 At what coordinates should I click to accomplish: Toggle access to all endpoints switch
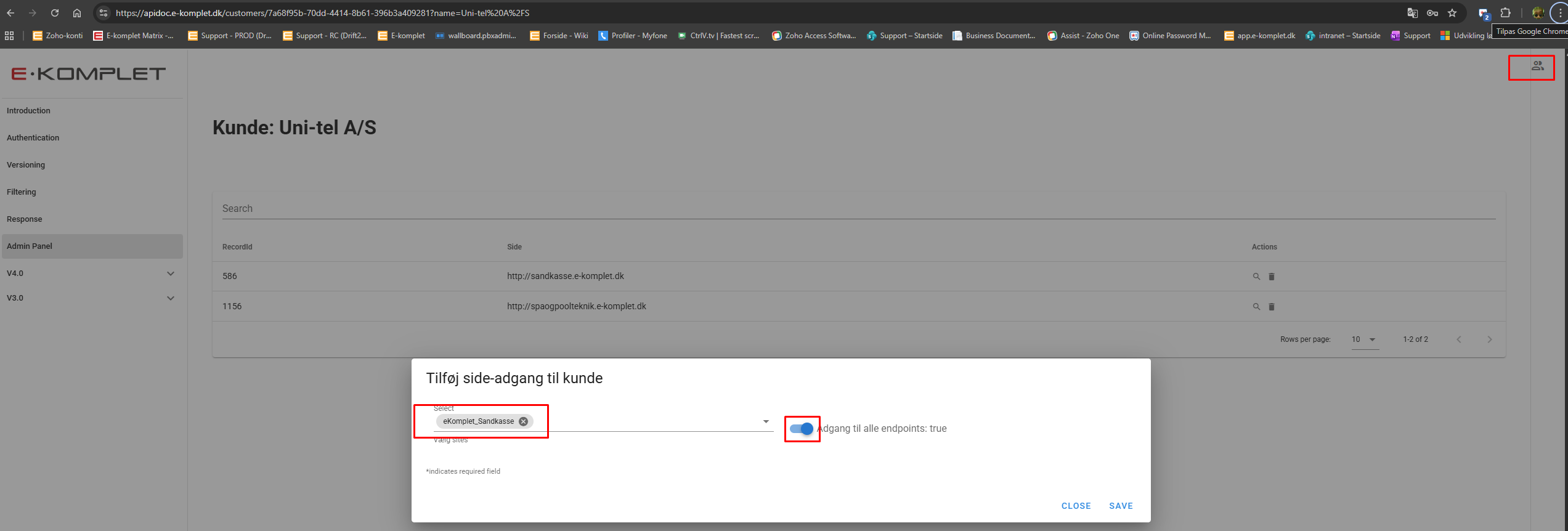click(802, 429)
